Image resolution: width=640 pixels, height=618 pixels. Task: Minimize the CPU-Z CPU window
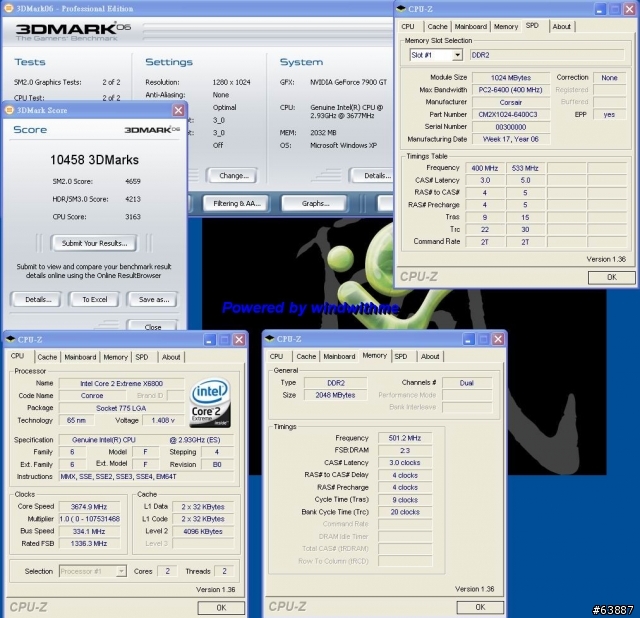[x=209, y=340]
